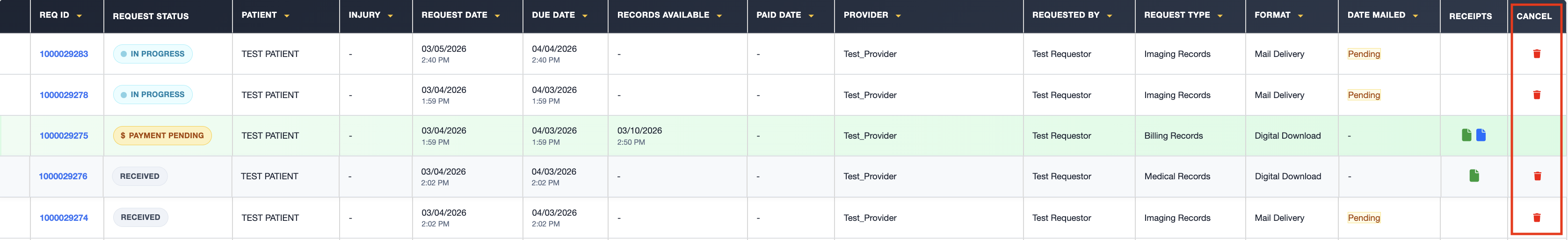
Task: Click trash icon for request 1000029283
Action: coord(1536,54)
